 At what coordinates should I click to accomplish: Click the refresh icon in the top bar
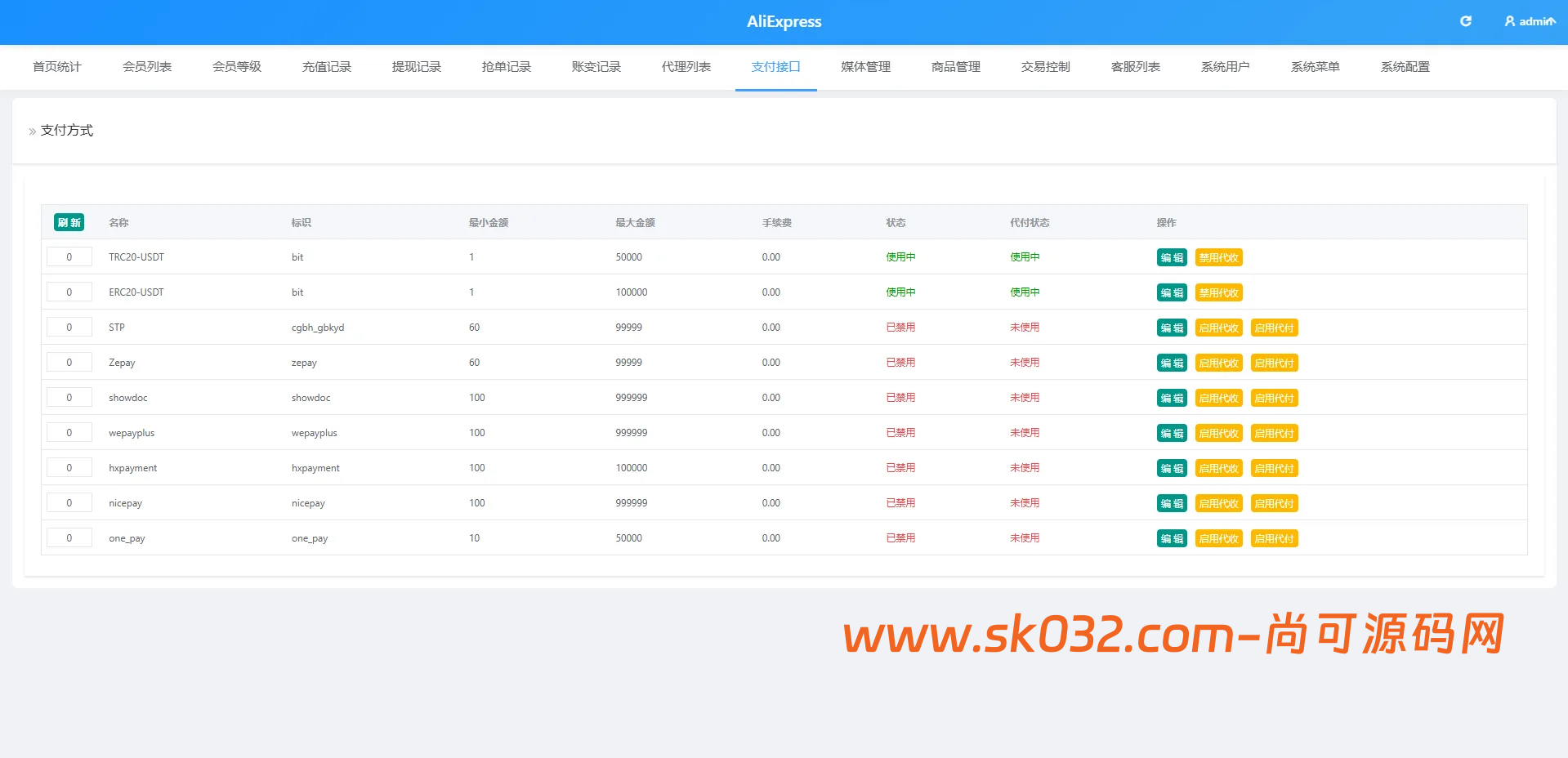pos(1466,21)
